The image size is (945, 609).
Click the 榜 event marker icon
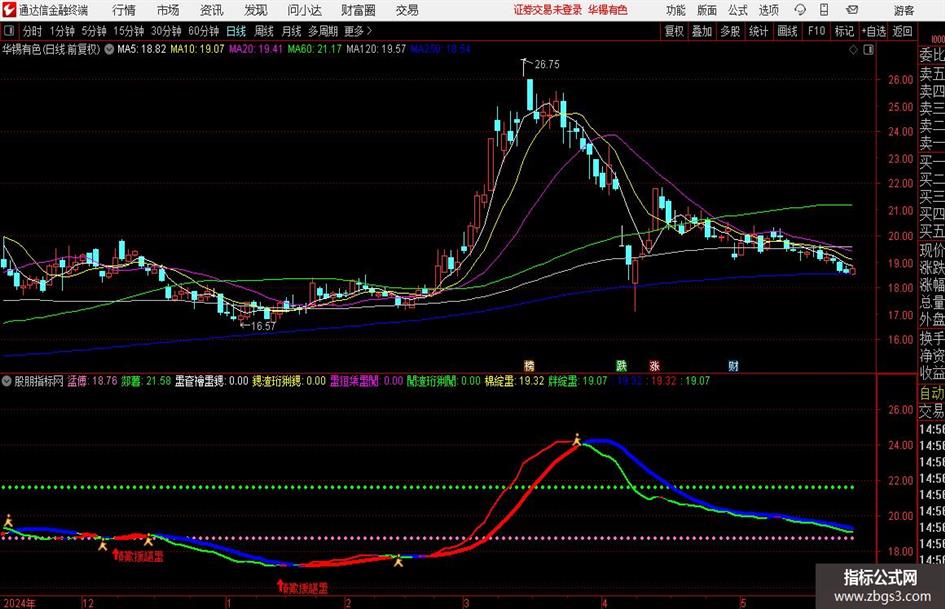(529, 365)
